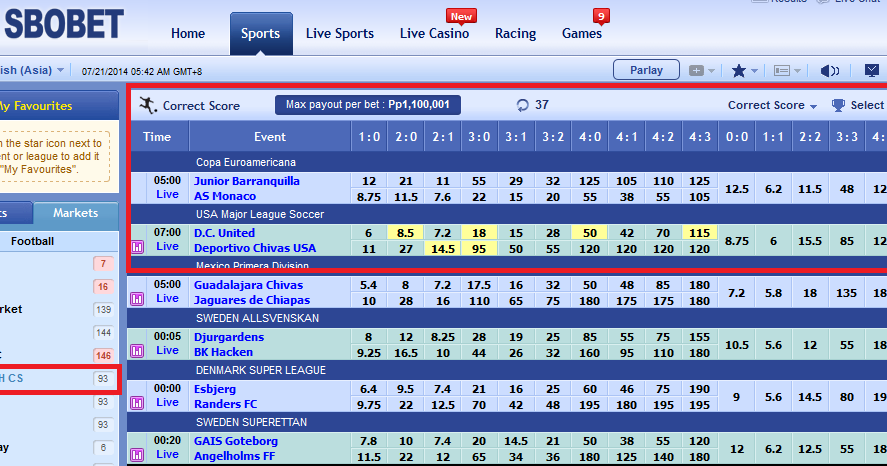Image resolution: width=887 pixels, height=466 pixels.
Task: Click the refresh odds icon
Action: 523,105
